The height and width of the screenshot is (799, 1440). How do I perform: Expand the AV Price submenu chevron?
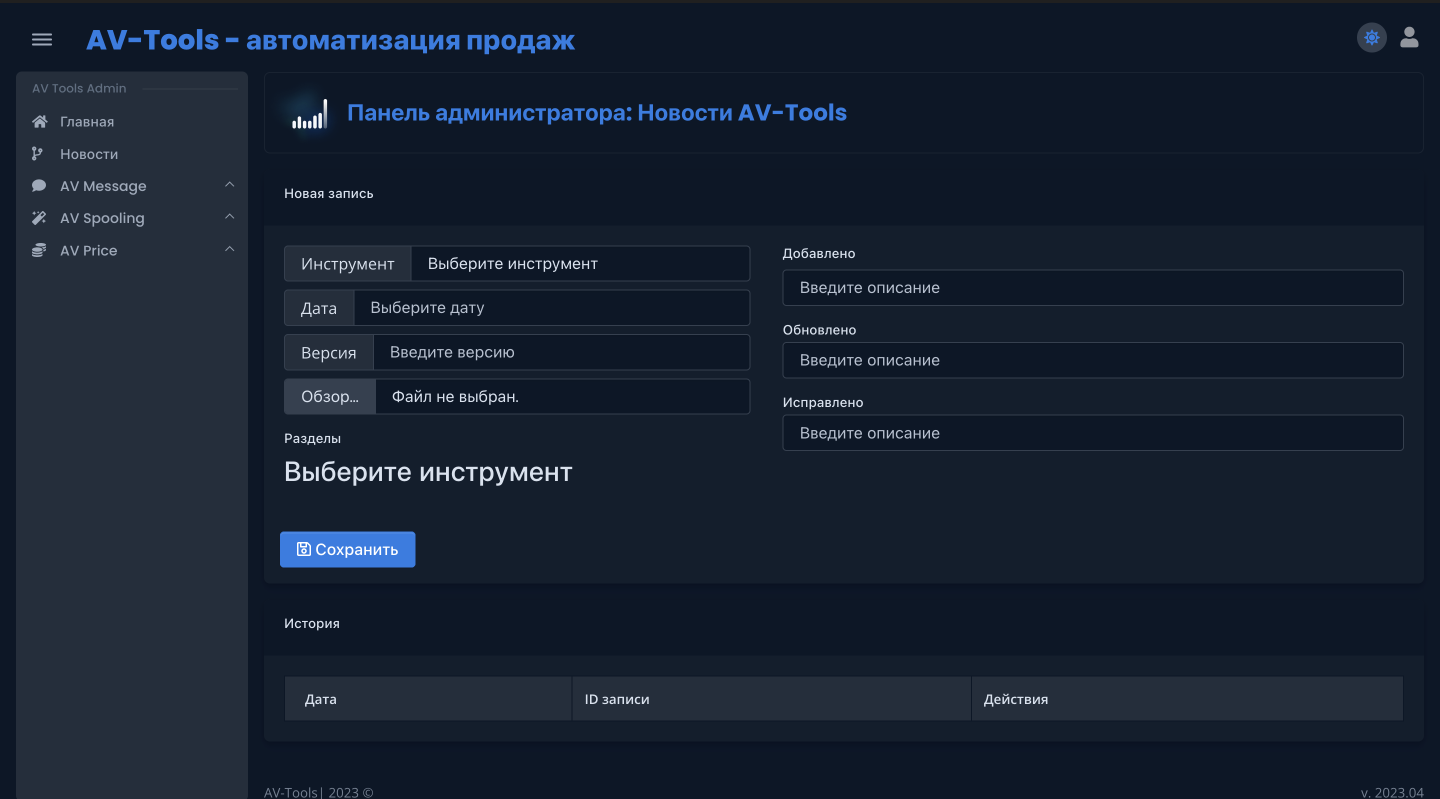click(229, 249)
